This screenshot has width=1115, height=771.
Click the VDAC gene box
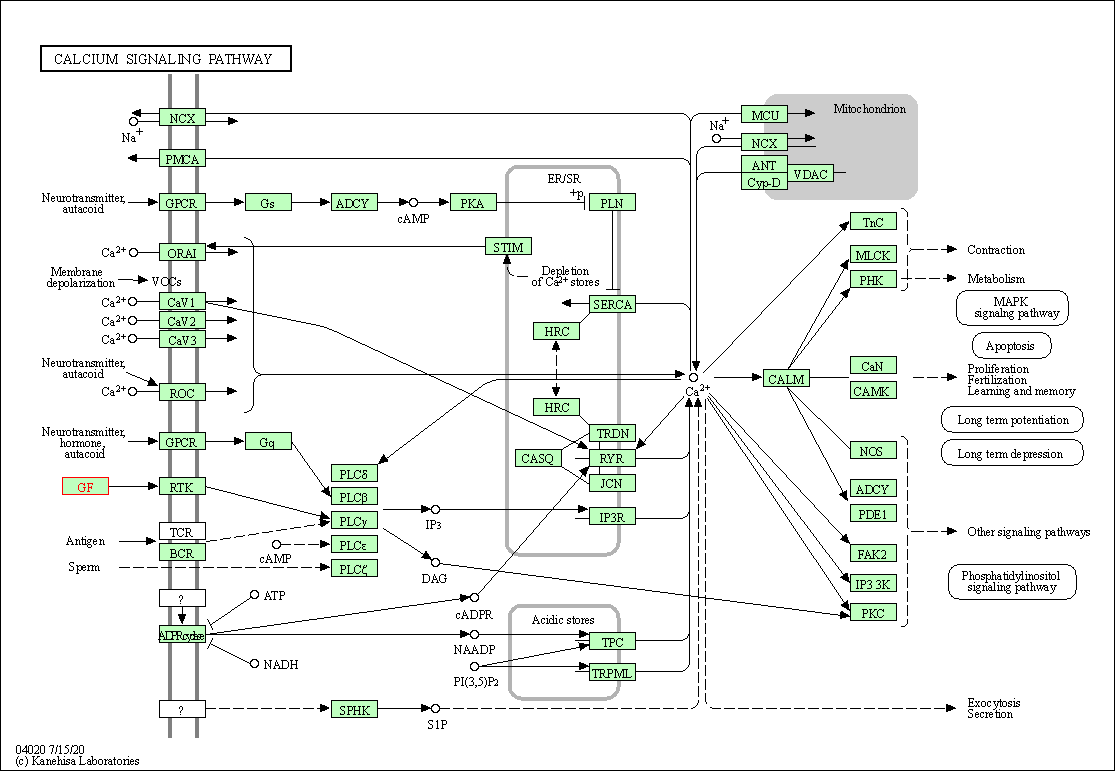tap(811, 174)
